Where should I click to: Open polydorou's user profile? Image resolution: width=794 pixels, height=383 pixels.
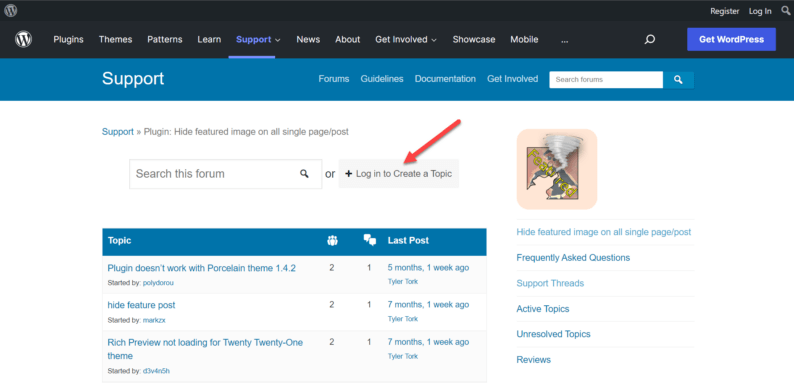[x=158, y=283]
